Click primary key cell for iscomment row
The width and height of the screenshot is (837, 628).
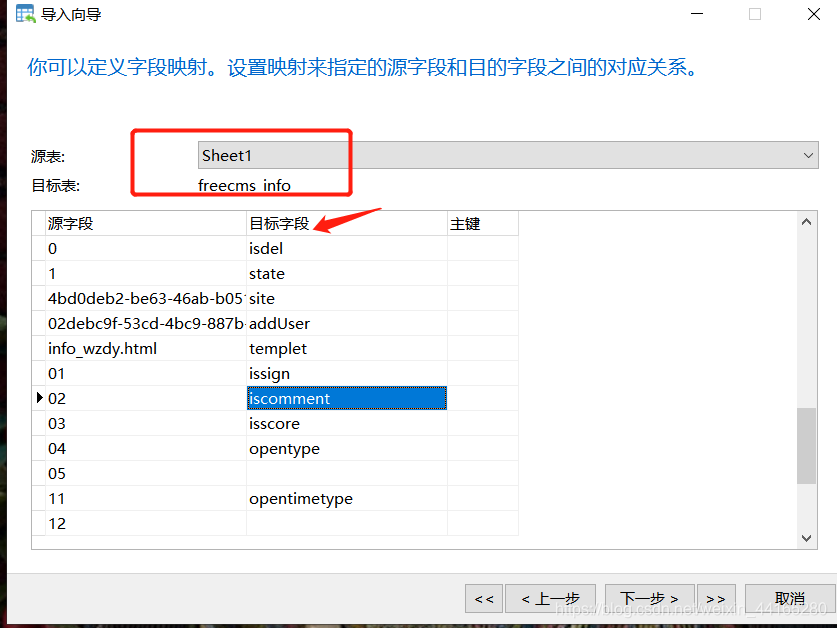pyautogui.click(x=483, y=398)
